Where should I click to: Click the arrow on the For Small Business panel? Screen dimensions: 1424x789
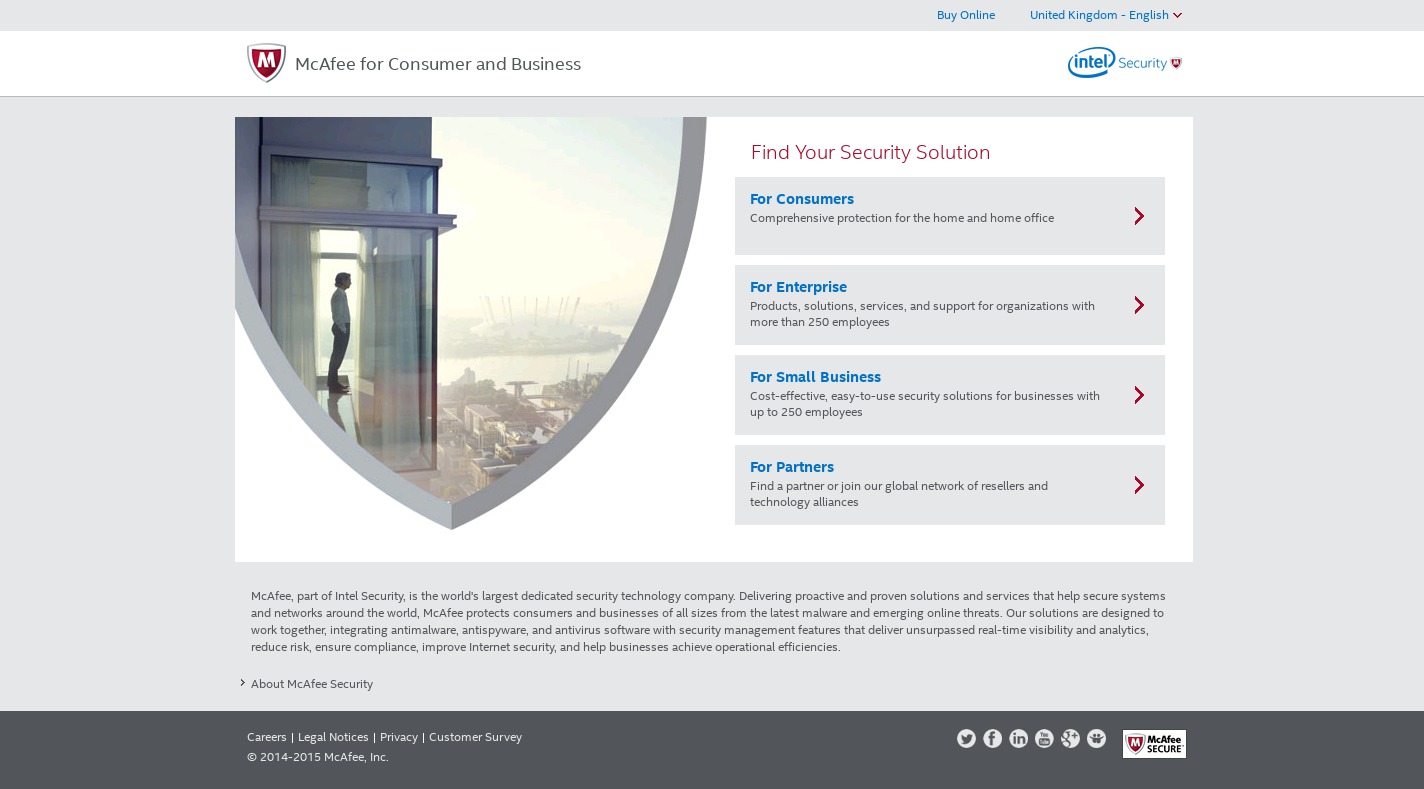[x=1139, y=395]
